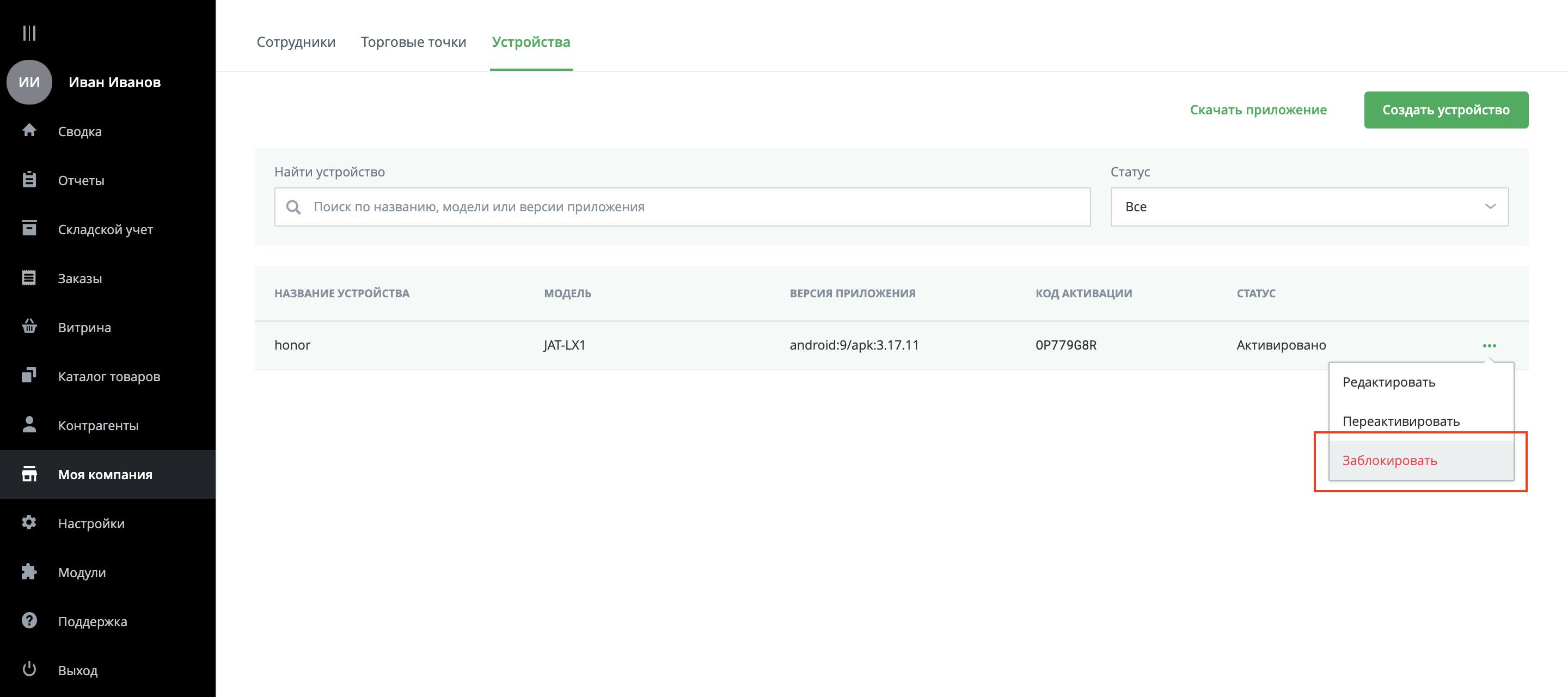Image resolution: width=1568 pixels, height=697 pixels.
Task: Open Настройки section
Action: pos(108,523)
